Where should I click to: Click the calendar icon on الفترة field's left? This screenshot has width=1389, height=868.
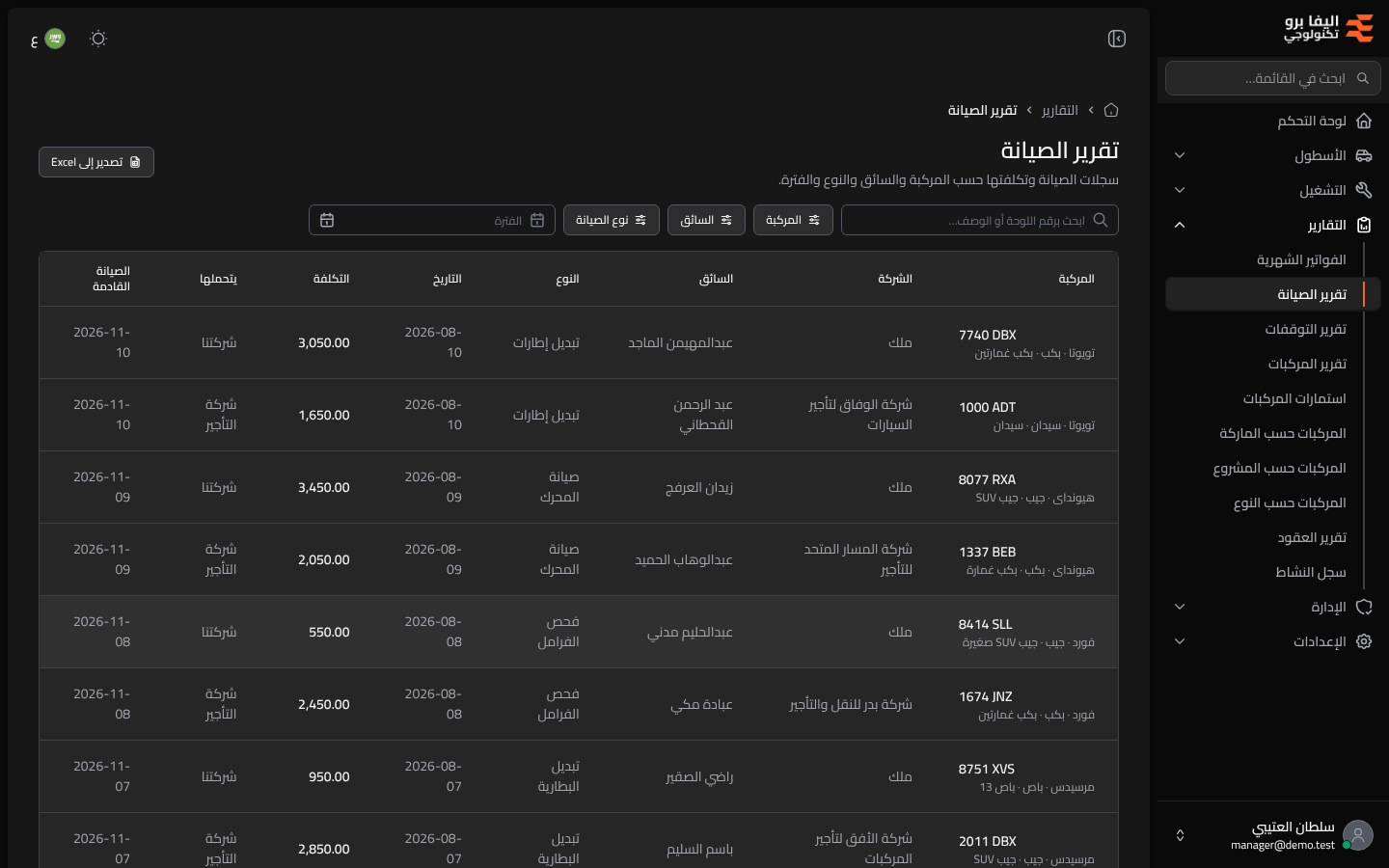tap(327, 220)
